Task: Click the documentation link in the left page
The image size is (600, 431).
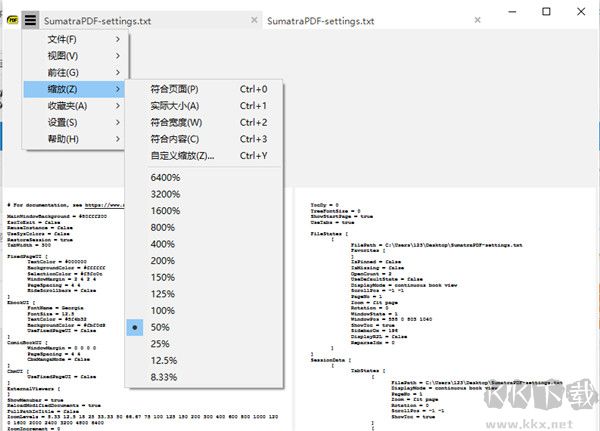Action: click(104, 205)
